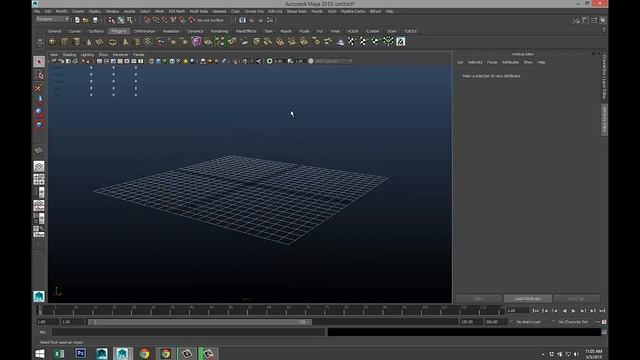Activate the Move tool in the toolbox

pos(39,99)
